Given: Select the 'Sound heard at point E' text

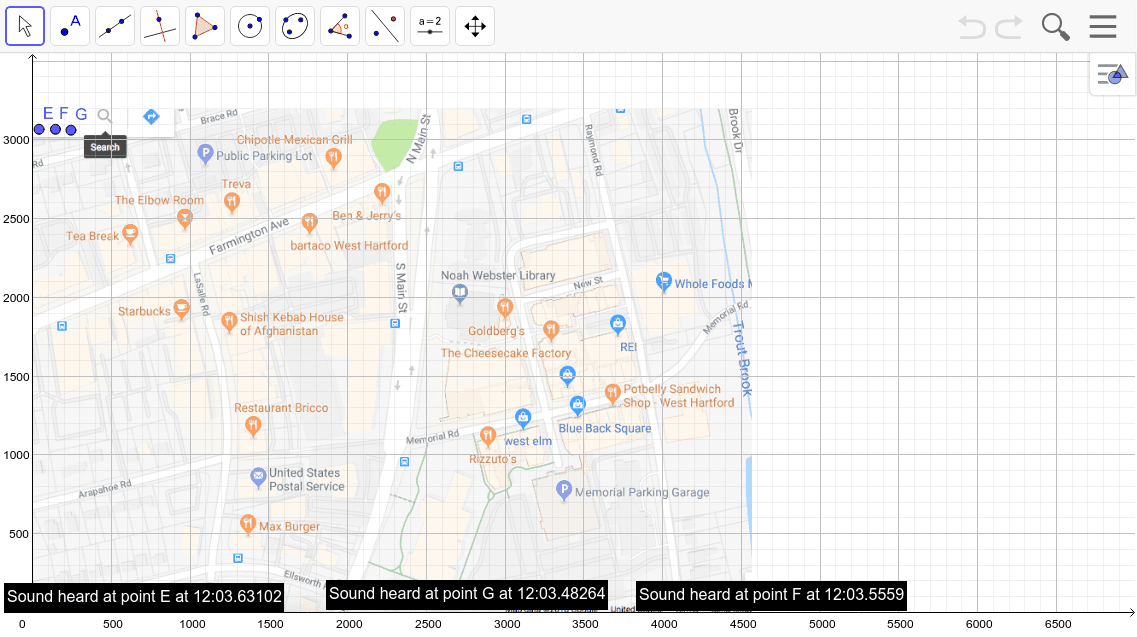Looking at the screenshot, I should (144, 598).
